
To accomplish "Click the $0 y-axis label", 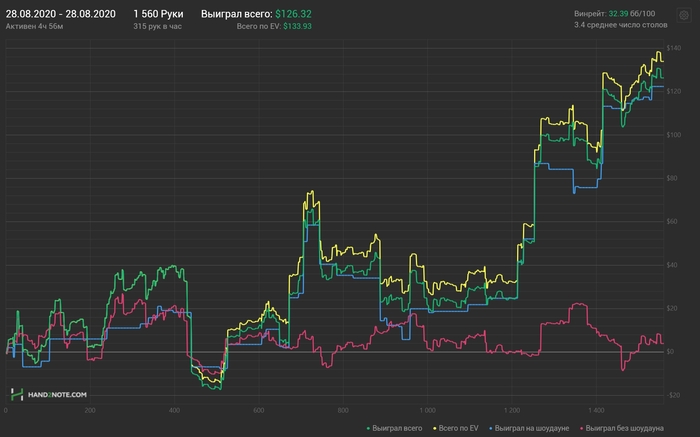I will pyautogui.click(x=670, y=352).
